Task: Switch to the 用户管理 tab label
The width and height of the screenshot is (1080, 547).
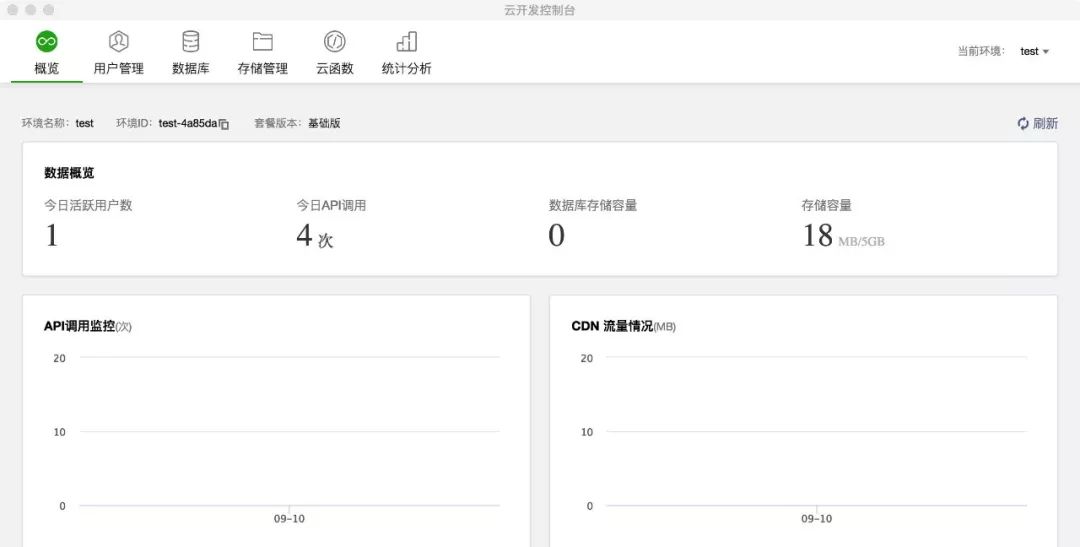Action: 118,68
